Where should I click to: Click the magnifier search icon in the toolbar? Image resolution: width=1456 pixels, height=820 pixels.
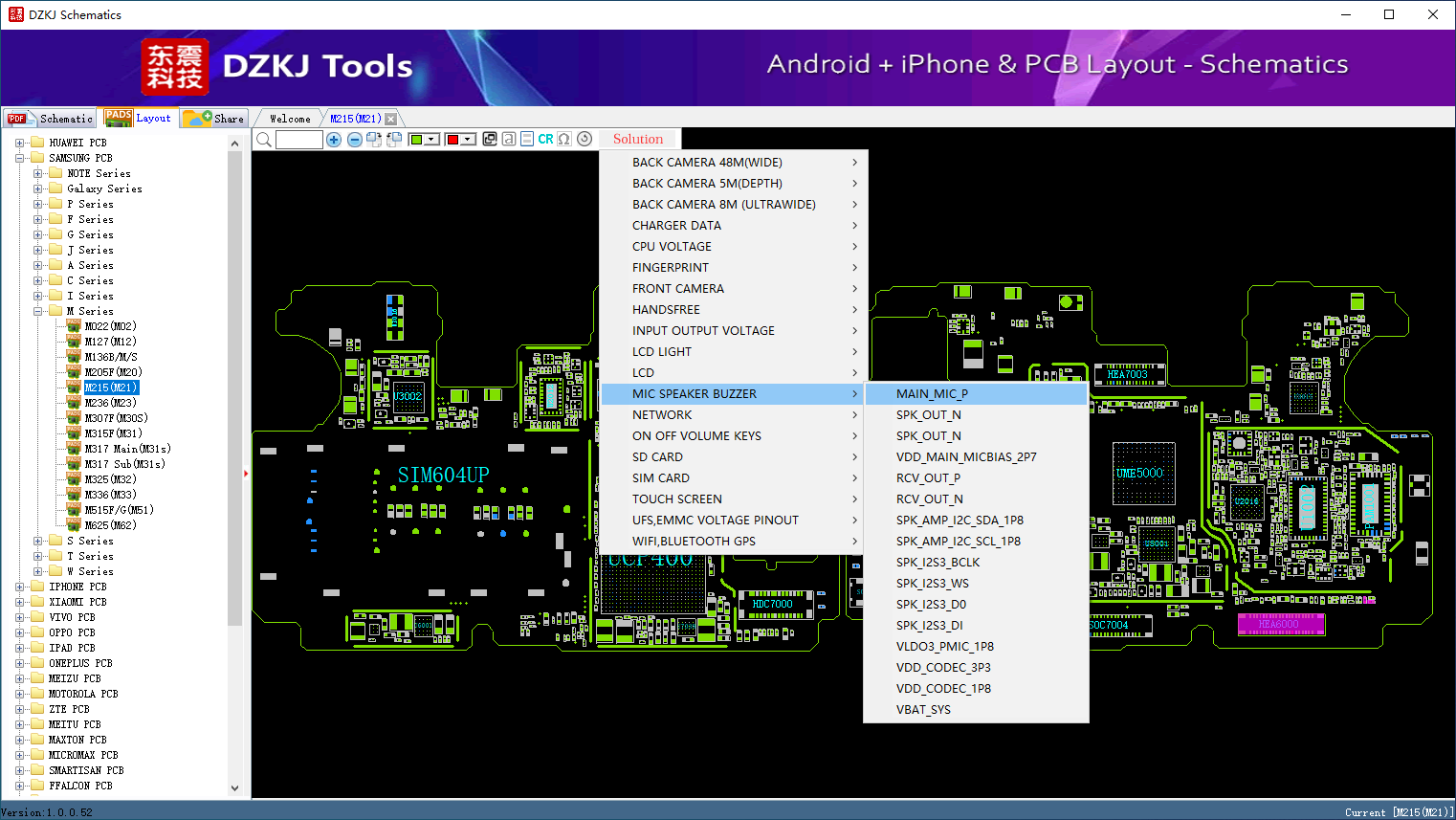click(264, 140)
